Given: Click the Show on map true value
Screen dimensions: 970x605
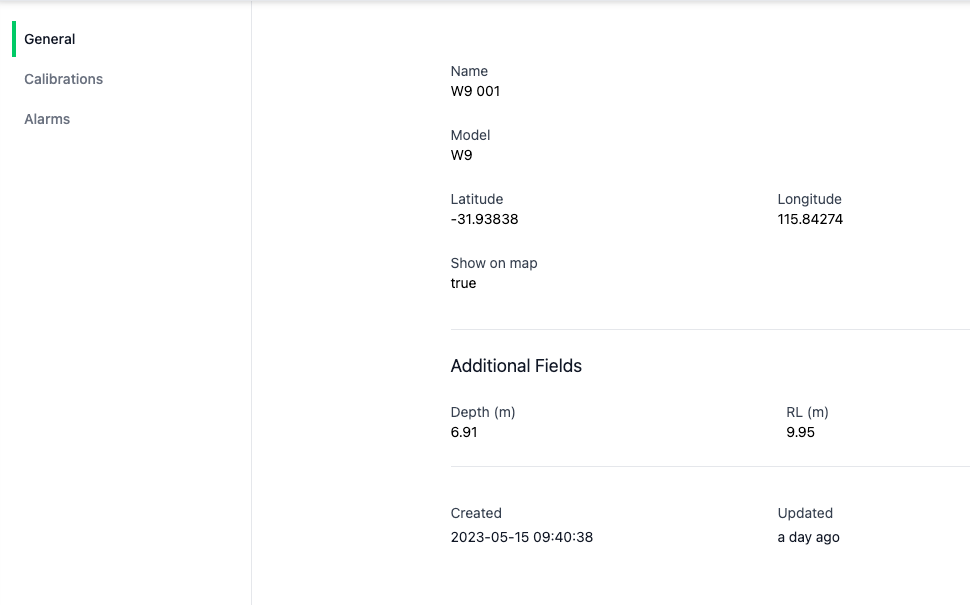Looking at the screenshot, I should click(x=463, y=283).
